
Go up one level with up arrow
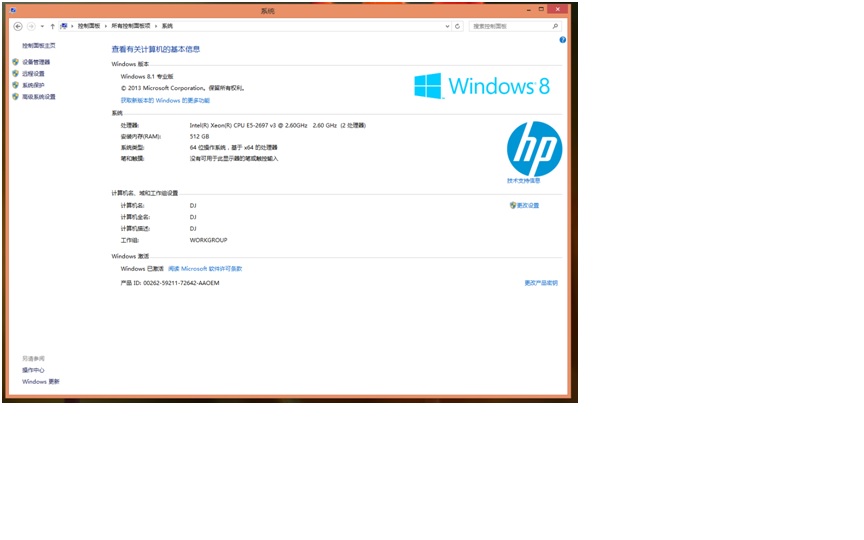[52, 26]
